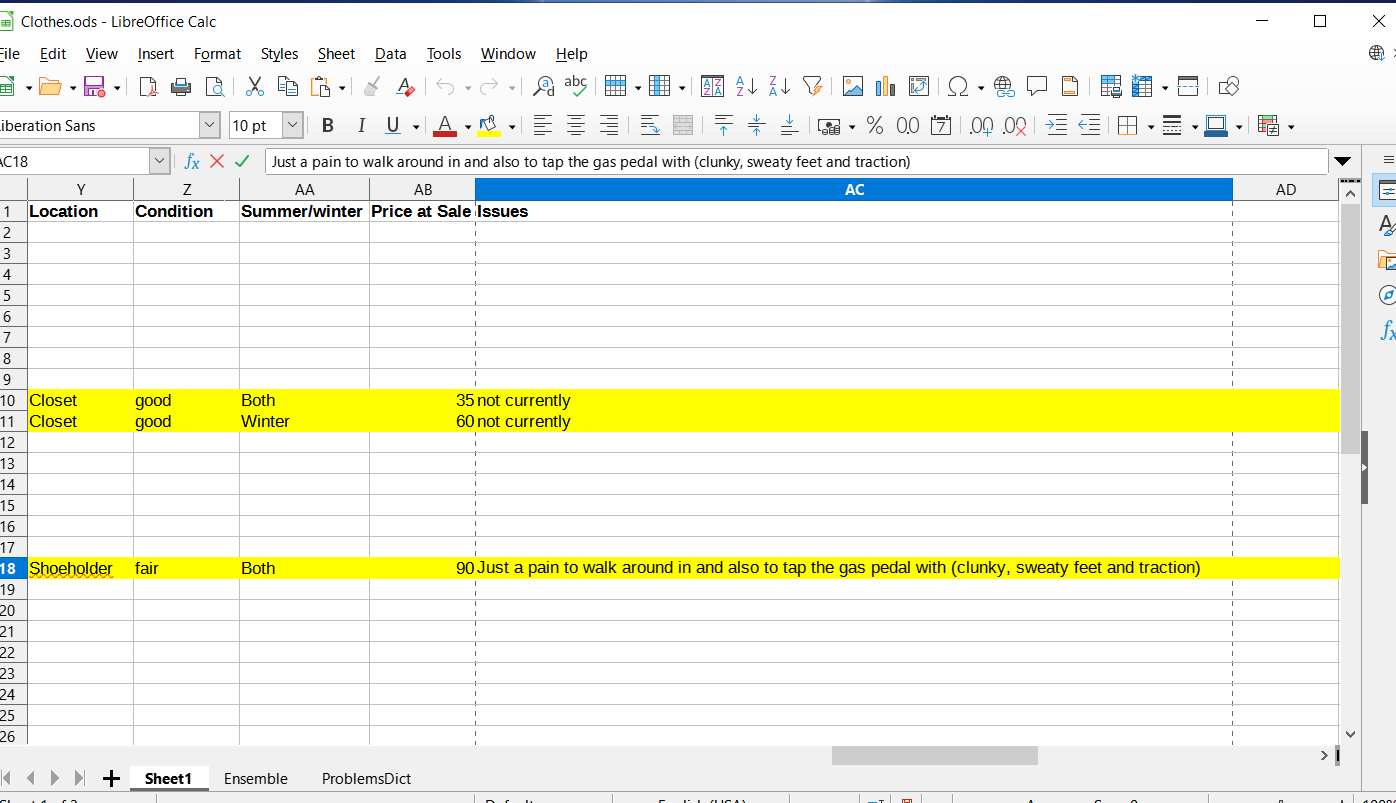Toggle Underline formatting
Image resolution: width=1396 pixels, height=803 pixels.
tap(391, 125)
